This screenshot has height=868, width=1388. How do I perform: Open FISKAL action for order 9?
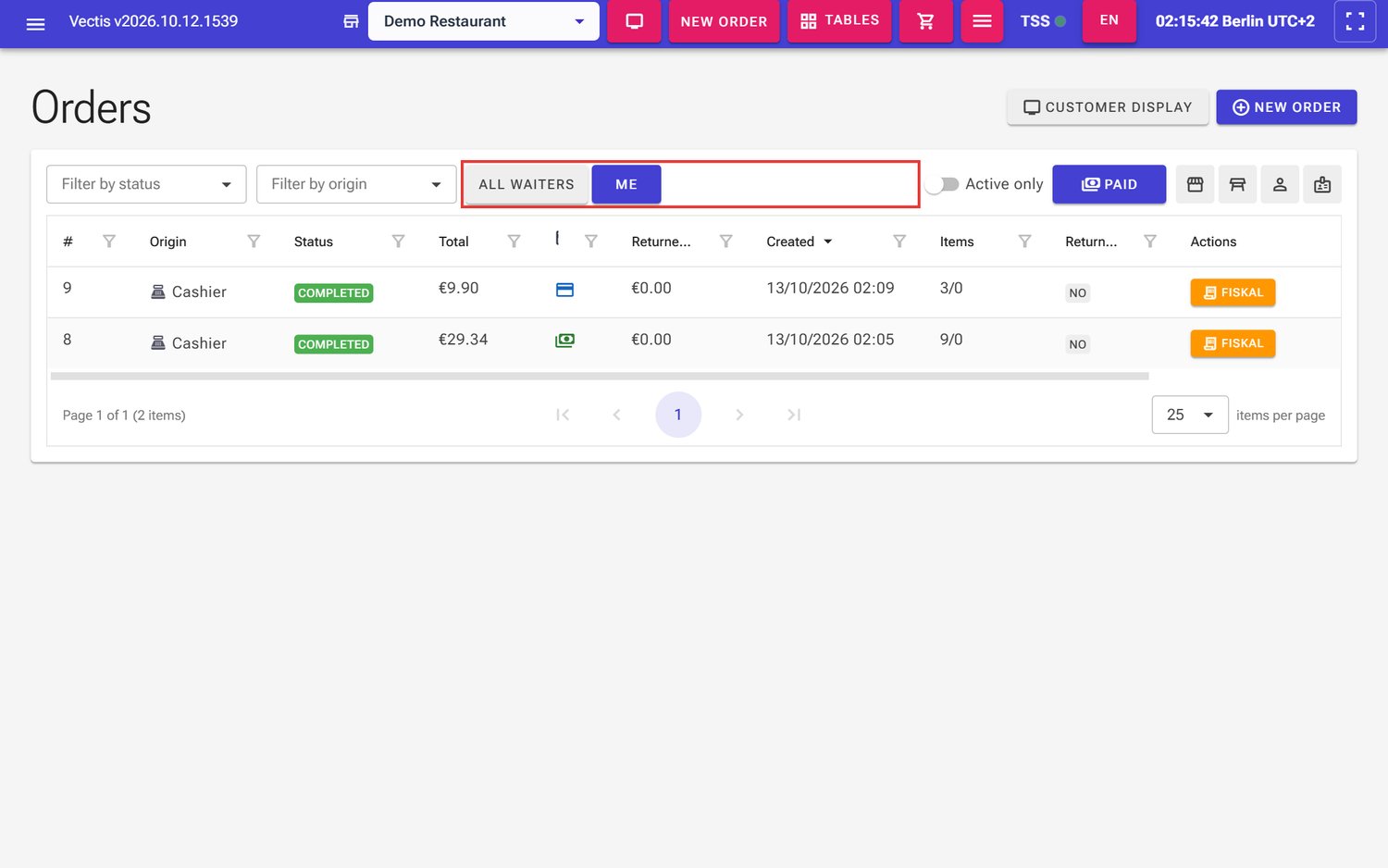click(1233, 292)
